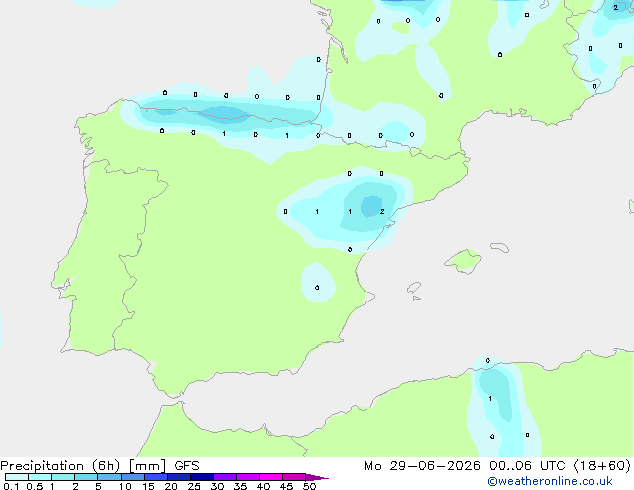Pick the legend swatch for 5–10 mm
The height and width of the screenshot is (490, 634).
tap(109, 477)
